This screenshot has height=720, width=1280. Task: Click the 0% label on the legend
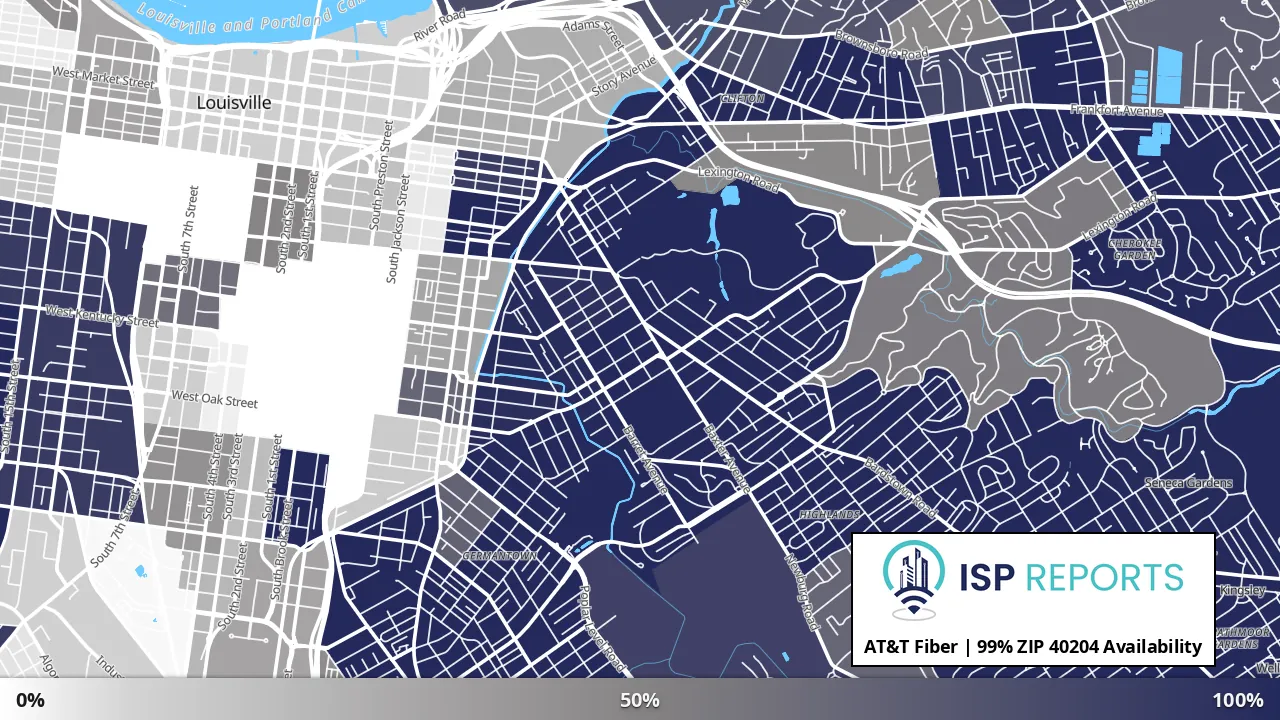tap(30, 700)
